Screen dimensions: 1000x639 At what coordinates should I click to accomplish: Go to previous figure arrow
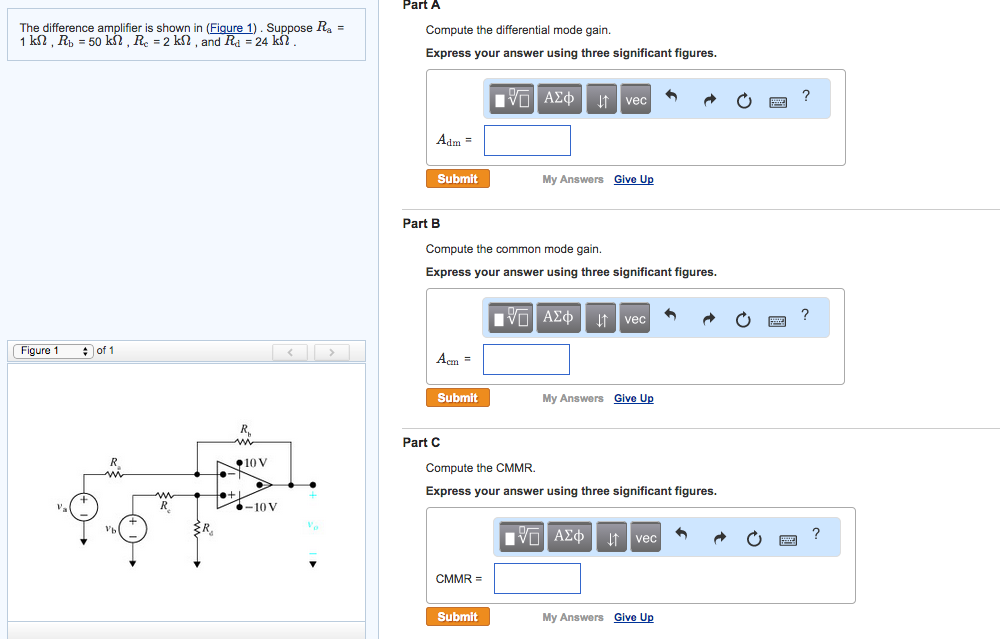click(x=290, y=352)
